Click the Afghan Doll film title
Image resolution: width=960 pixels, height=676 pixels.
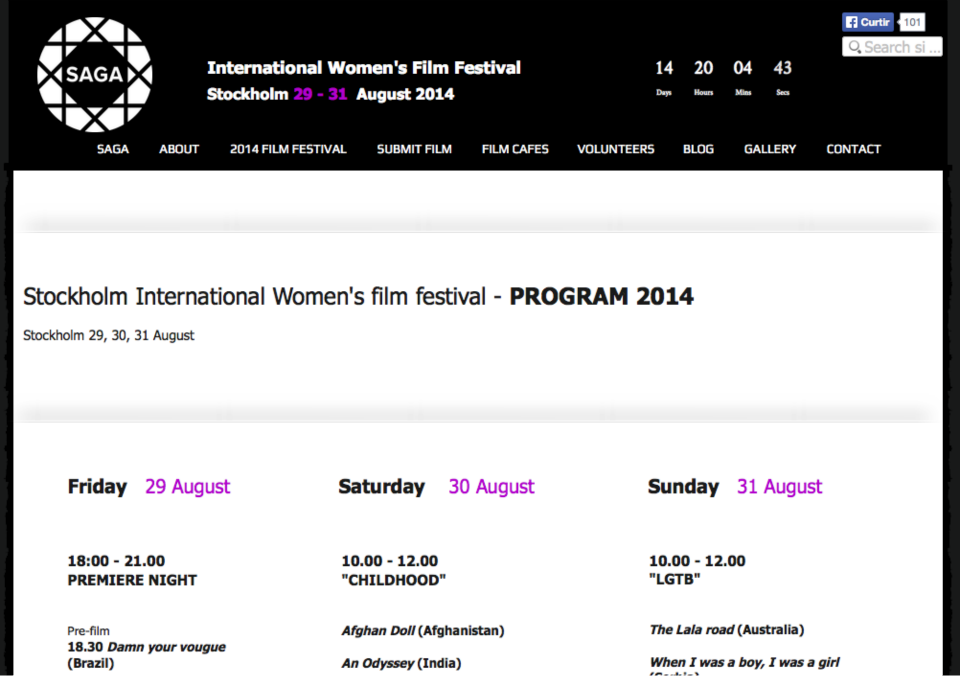pyautogui.click(x=378, y=630)
